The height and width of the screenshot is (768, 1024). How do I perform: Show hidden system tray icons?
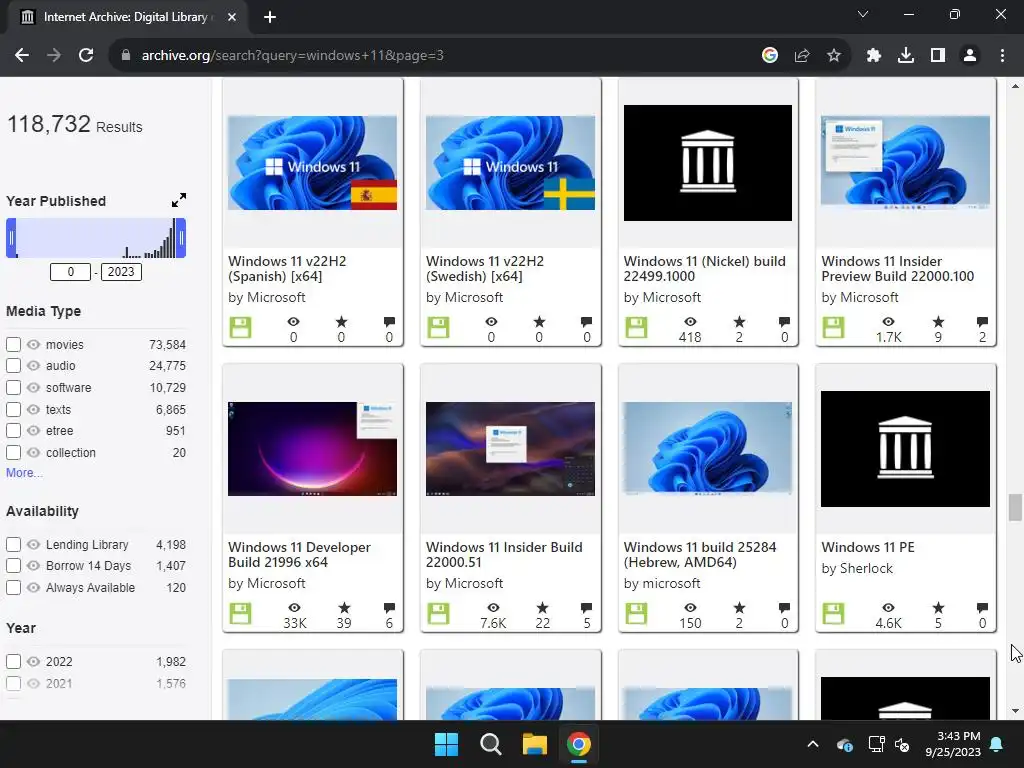[813, 744]
